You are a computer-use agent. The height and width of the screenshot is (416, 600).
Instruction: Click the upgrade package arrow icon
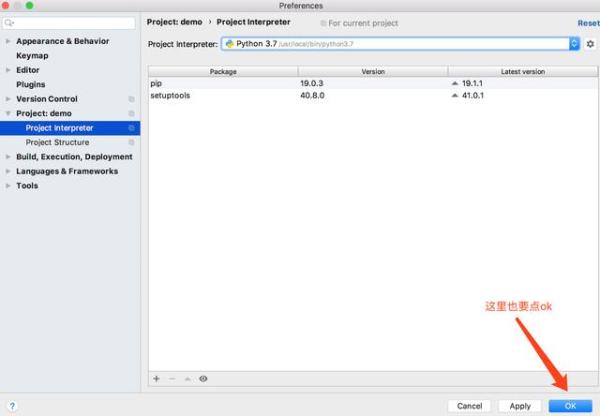188,379
